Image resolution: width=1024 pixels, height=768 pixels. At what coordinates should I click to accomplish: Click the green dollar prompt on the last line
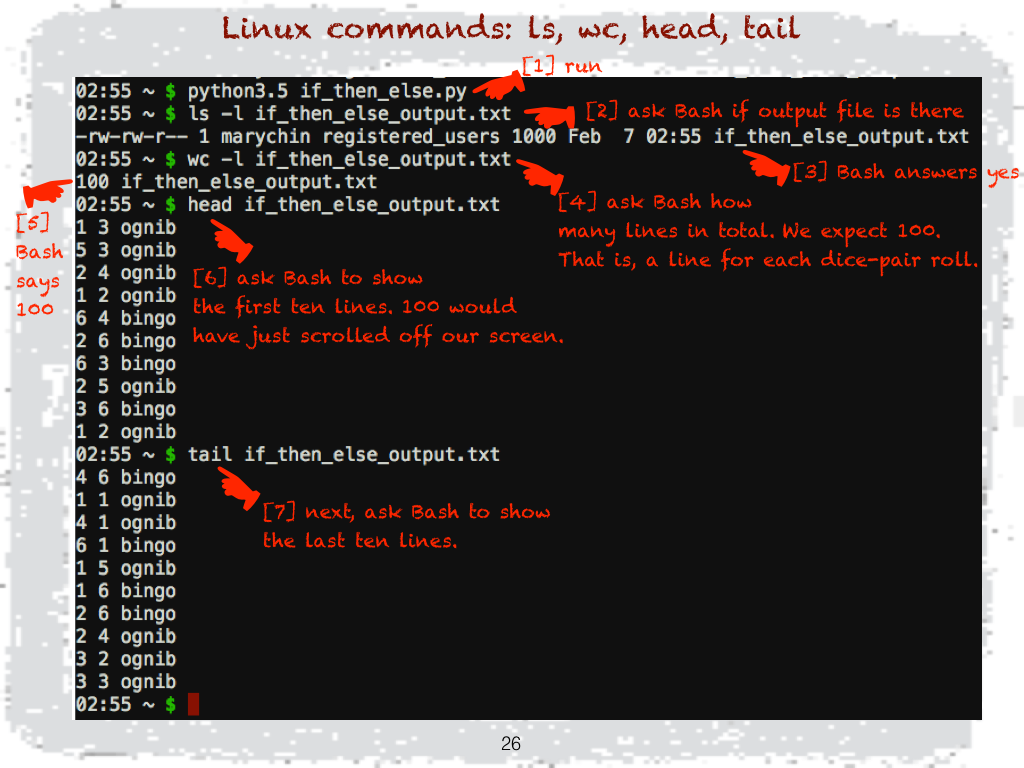170,704
